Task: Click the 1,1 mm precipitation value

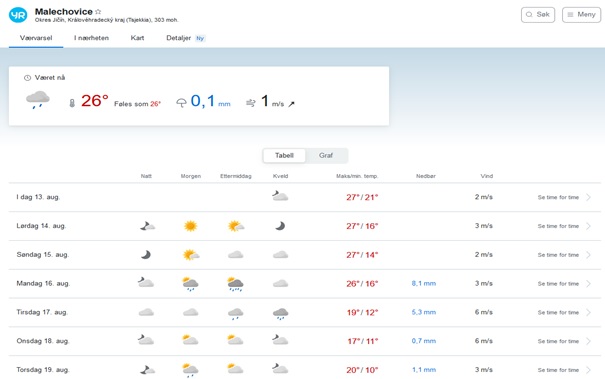Action: pos(424,370)
